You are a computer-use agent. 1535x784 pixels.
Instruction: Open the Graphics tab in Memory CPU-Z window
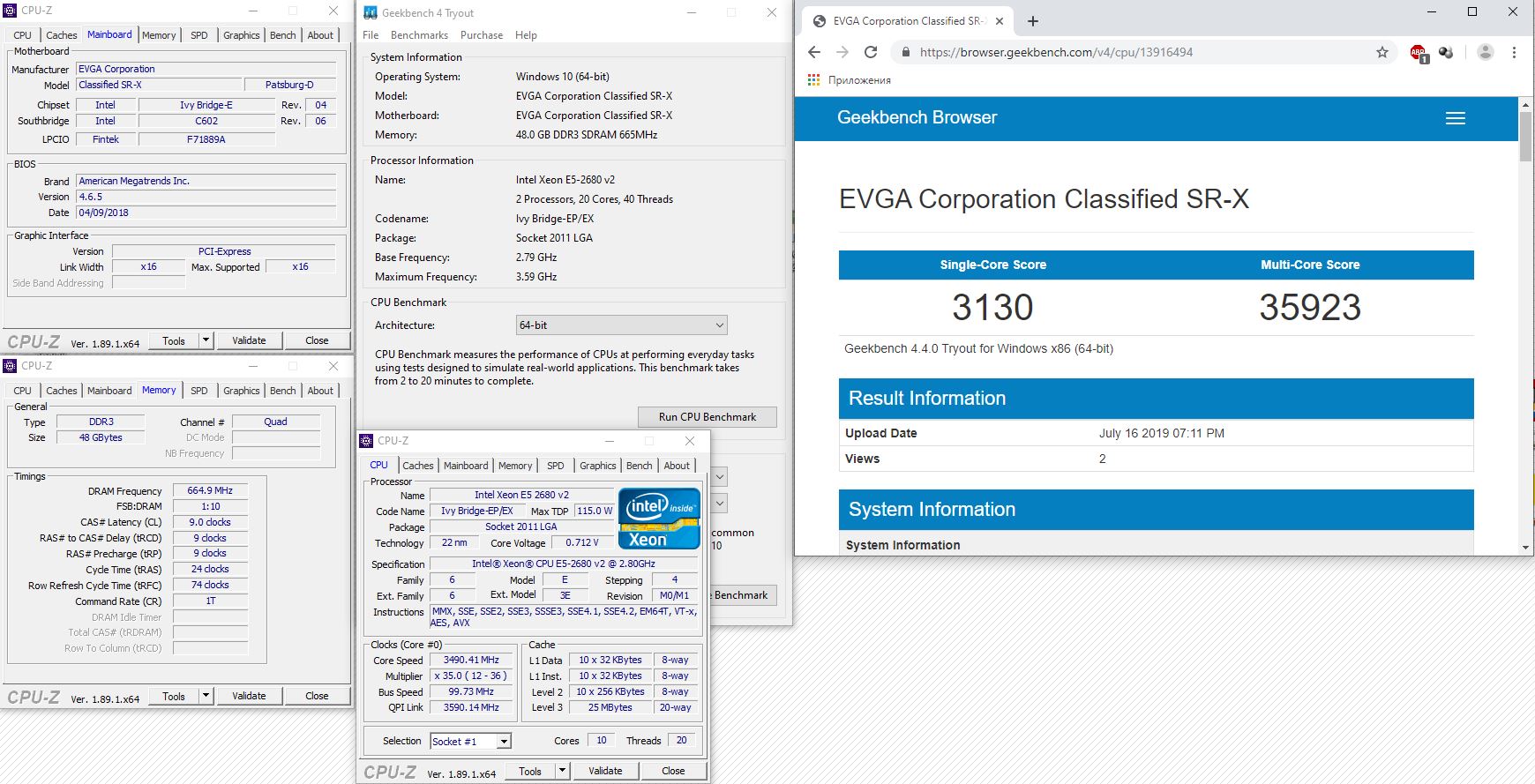pyautogui.click(x=242, y=391)
